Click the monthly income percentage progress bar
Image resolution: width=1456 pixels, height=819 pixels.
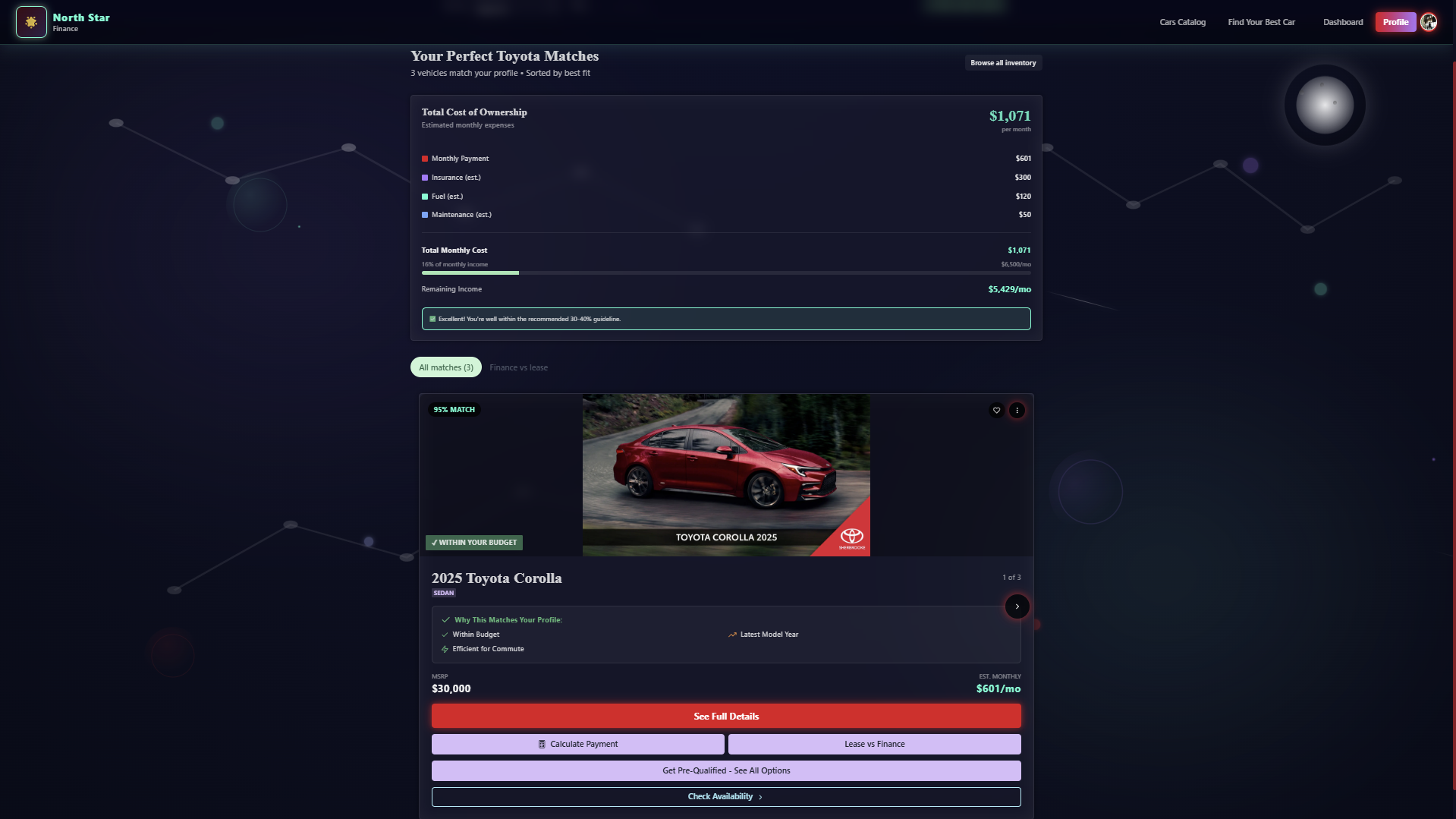(x=726, y=272)
